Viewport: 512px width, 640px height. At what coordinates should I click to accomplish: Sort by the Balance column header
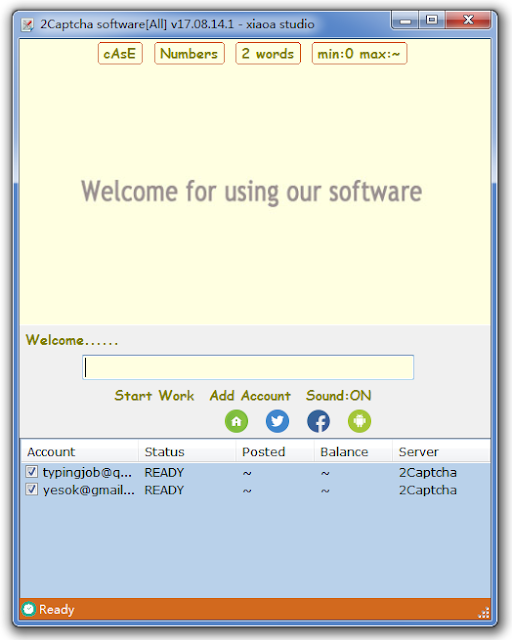click(353, 452)
